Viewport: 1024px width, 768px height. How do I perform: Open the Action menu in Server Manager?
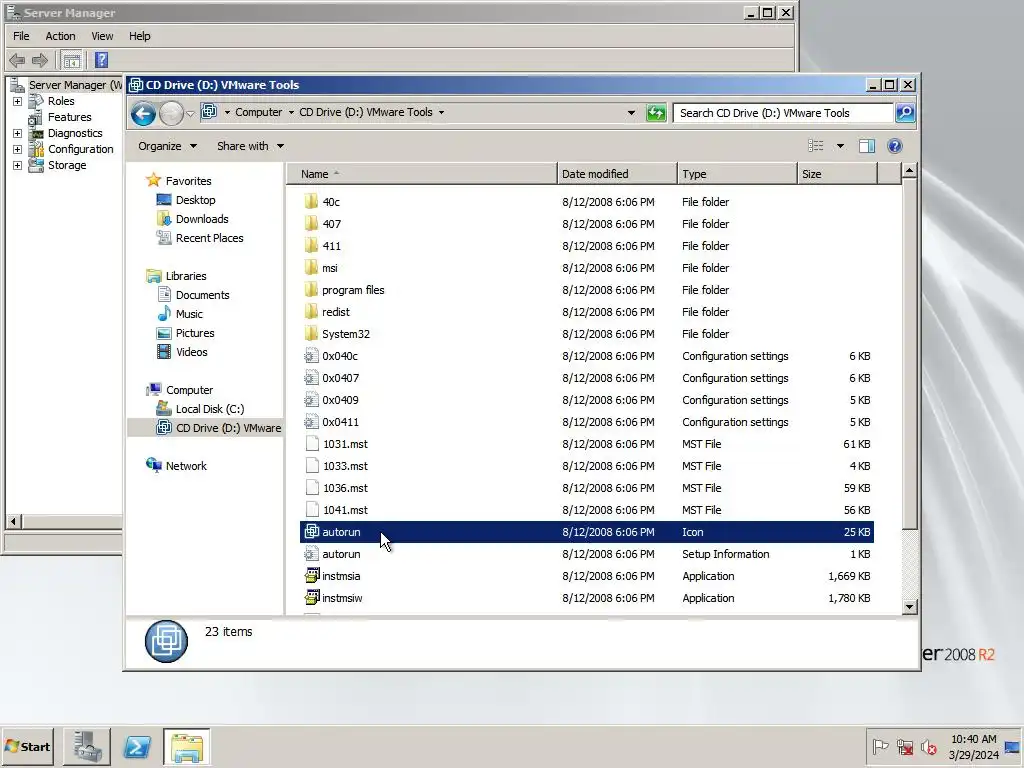[x=60, y=36]
